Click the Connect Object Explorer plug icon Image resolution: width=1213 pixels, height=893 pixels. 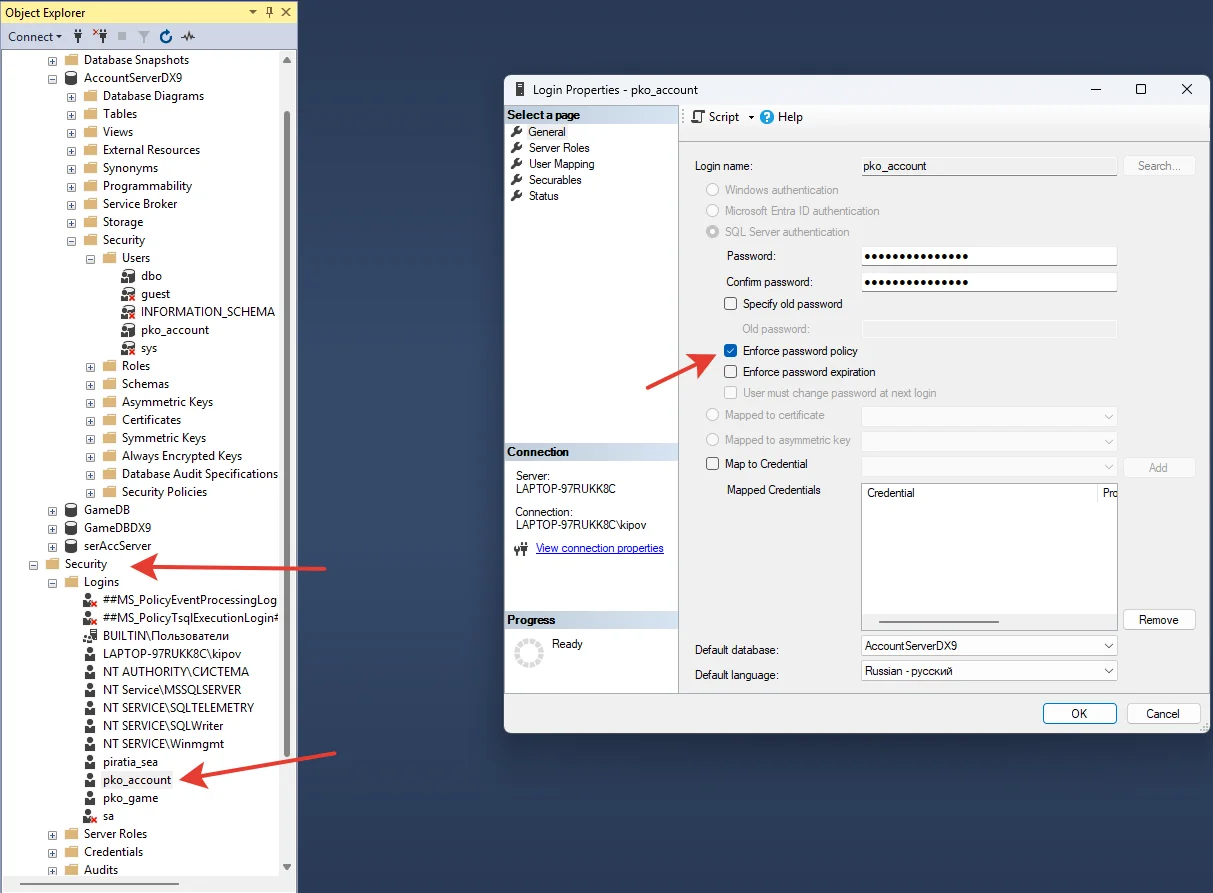78,36
